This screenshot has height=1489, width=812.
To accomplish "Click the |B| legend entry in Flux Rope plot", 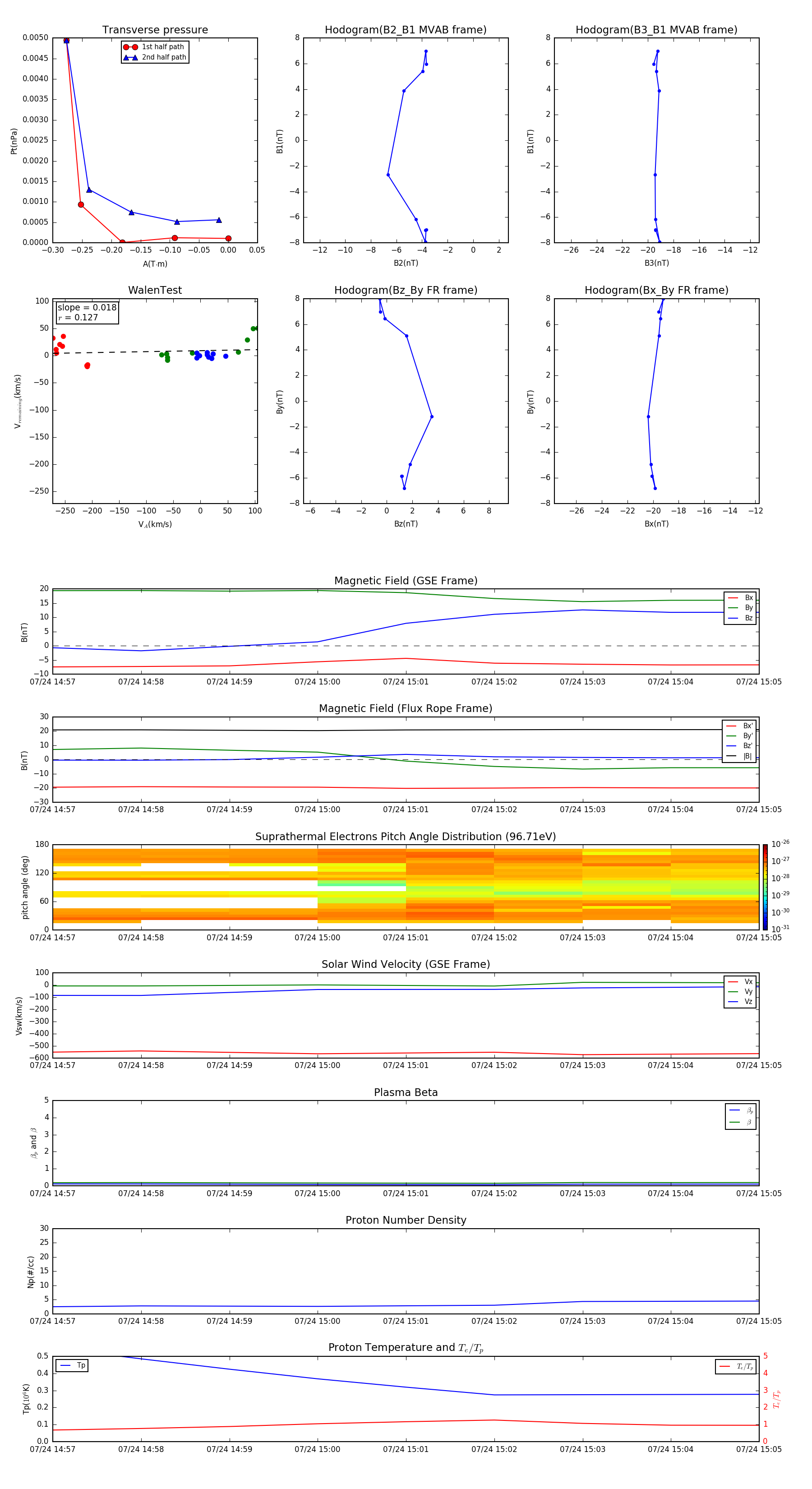I will (739, 756).
